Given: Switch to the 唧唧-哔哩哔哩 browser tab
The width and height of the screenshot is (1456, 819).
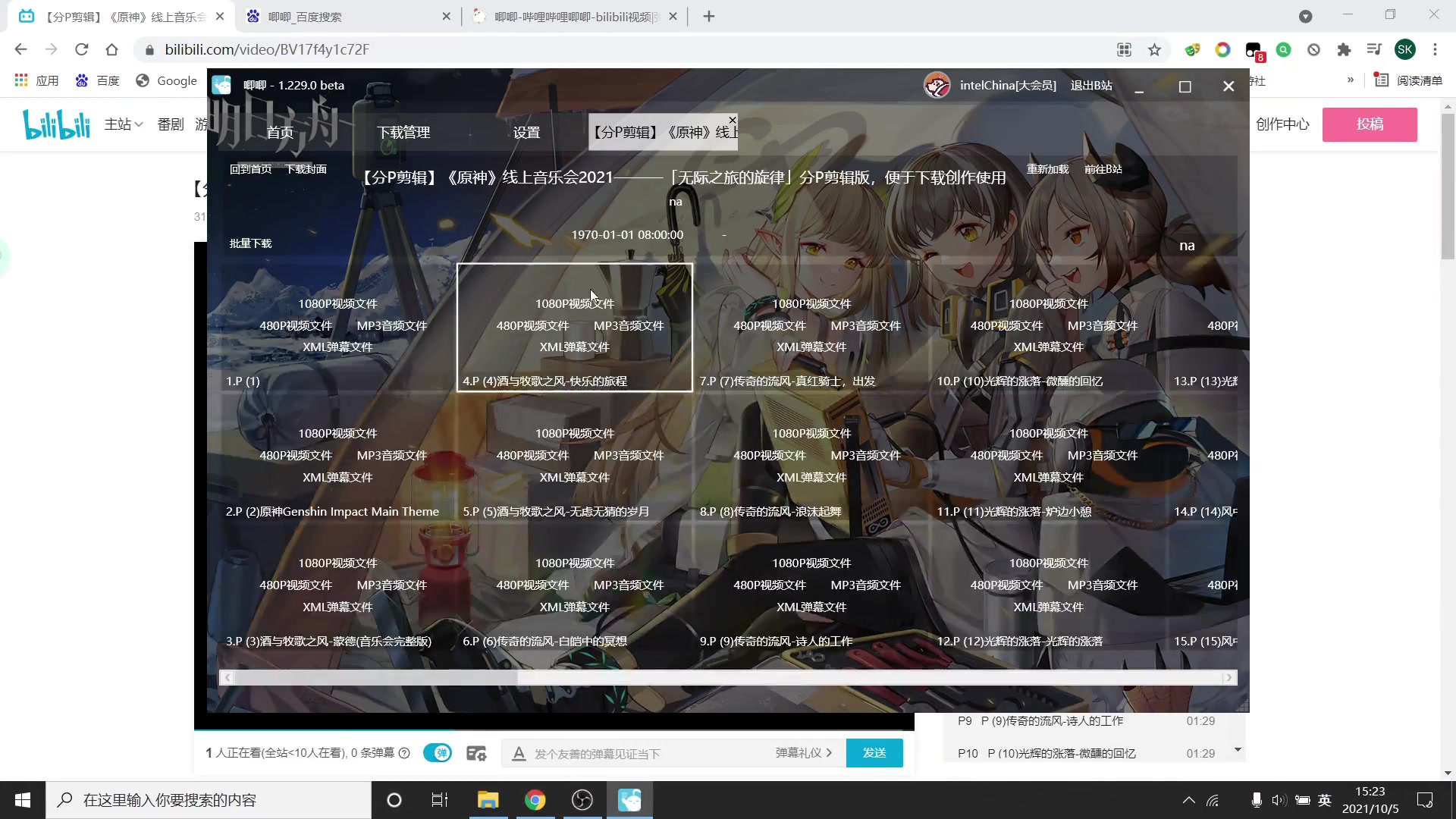Looking at the screenshot, I should 575,17.
